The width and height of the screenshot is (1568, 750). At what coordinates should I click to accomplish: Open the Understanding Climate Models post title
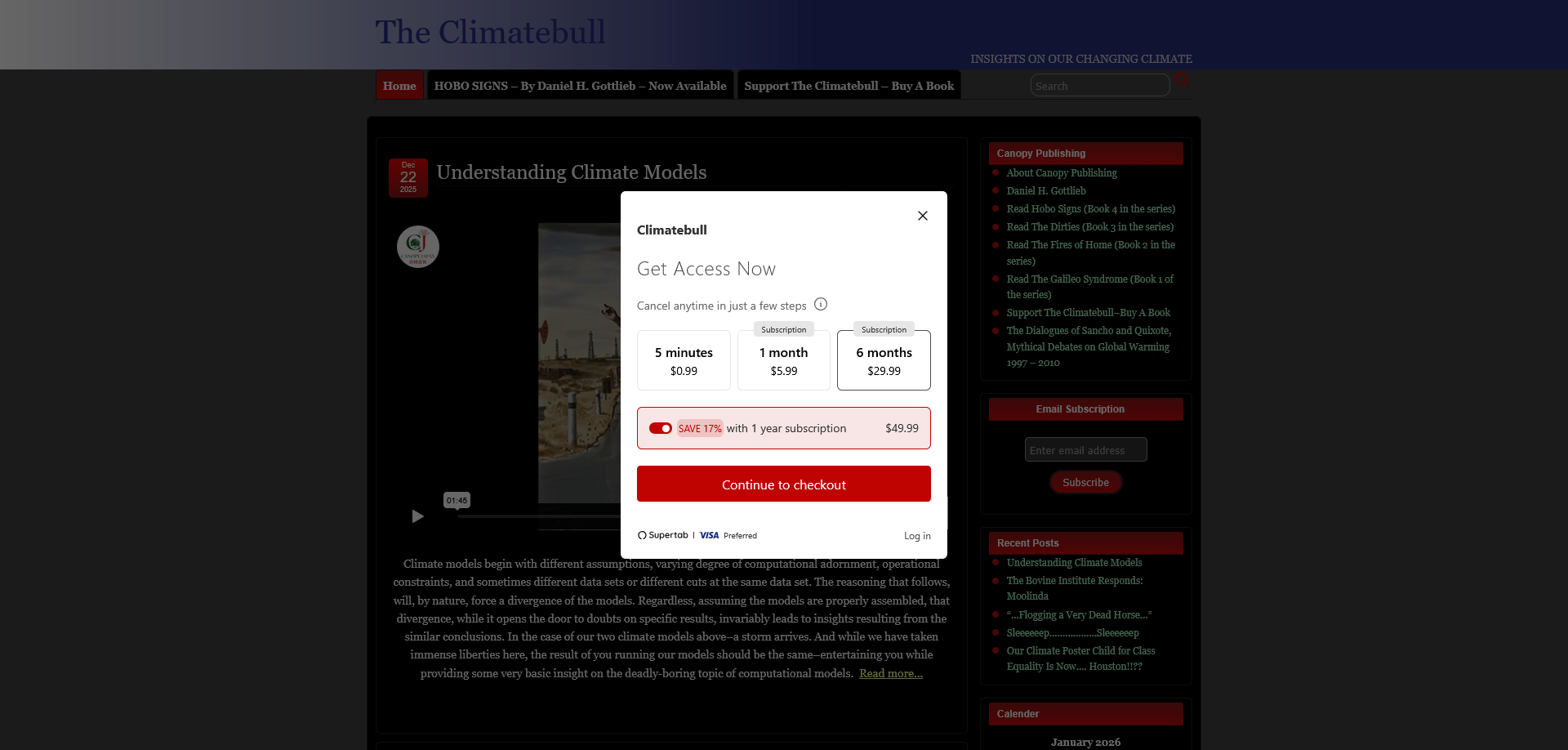click(x=572, y=172)
